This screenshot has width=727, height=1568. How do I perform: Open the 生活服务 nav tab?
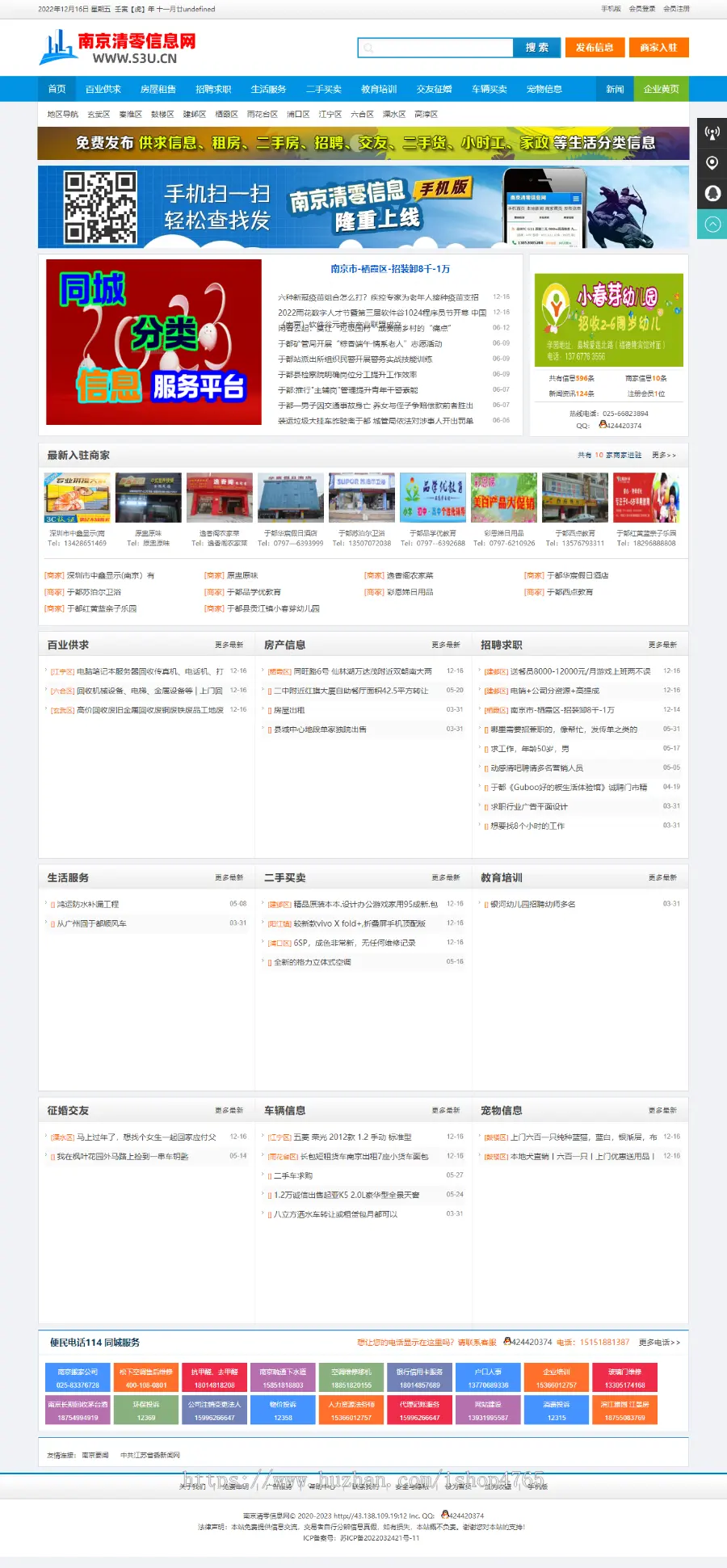[268, 89]
